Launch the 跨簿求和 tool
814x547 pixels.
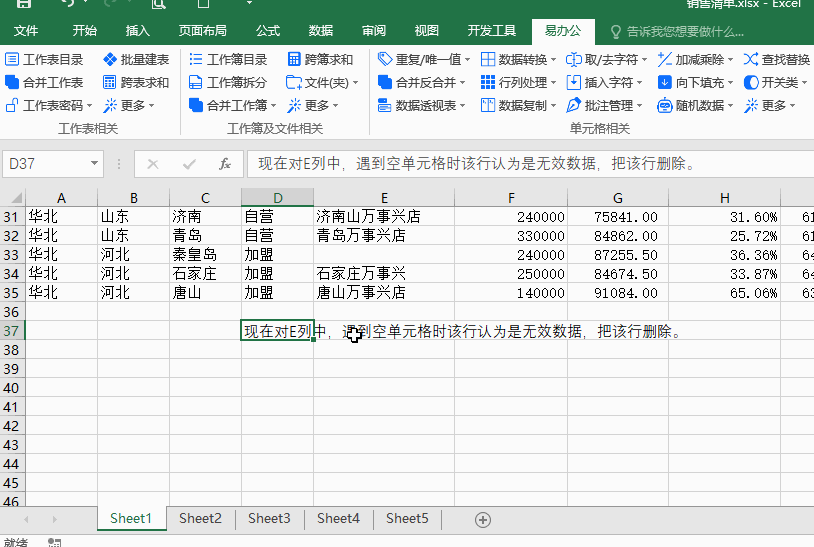coord(320,60)
